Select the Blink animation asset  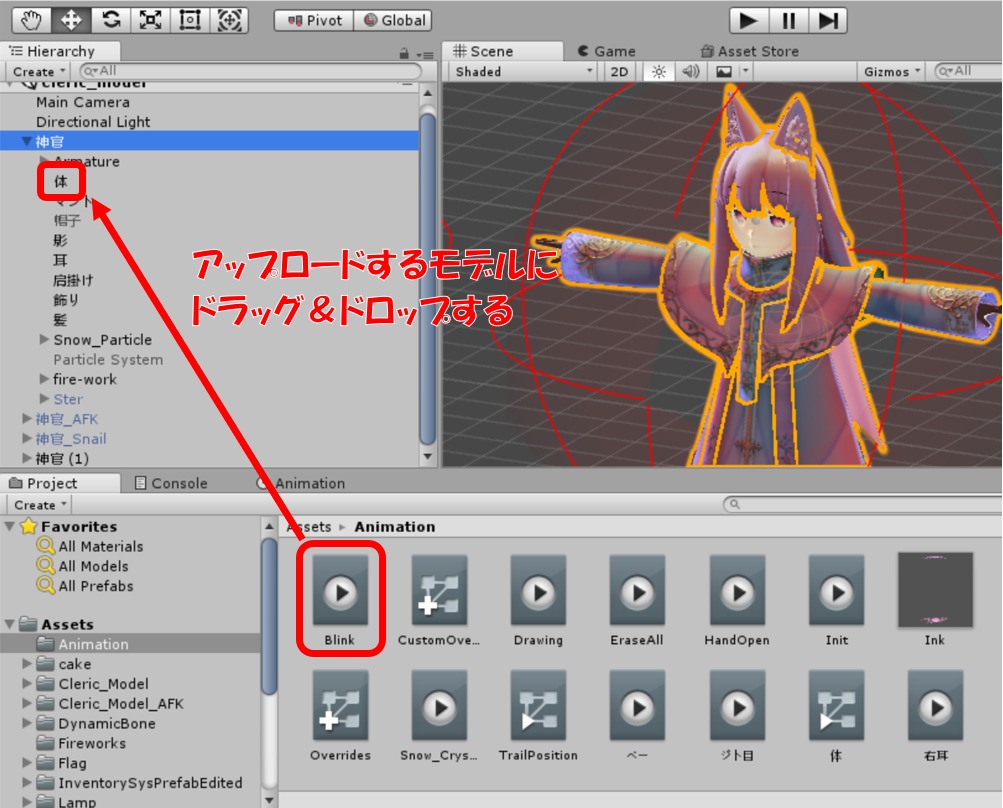pos(340,598)
